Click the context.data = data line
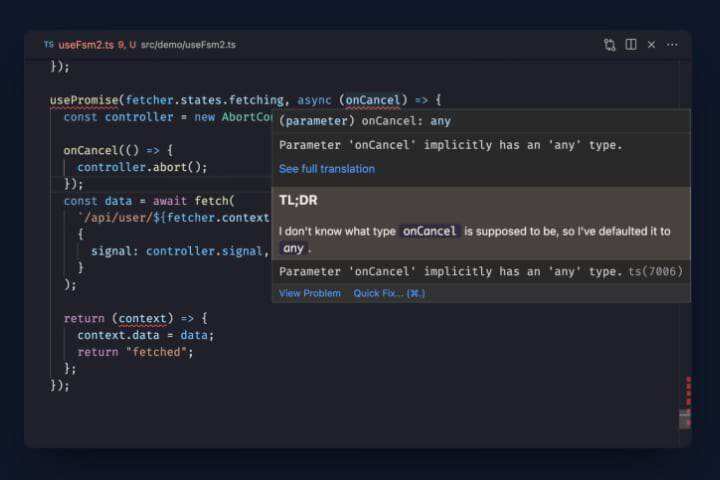This screenshot has width=720, height=480. (x=145, y=335)
